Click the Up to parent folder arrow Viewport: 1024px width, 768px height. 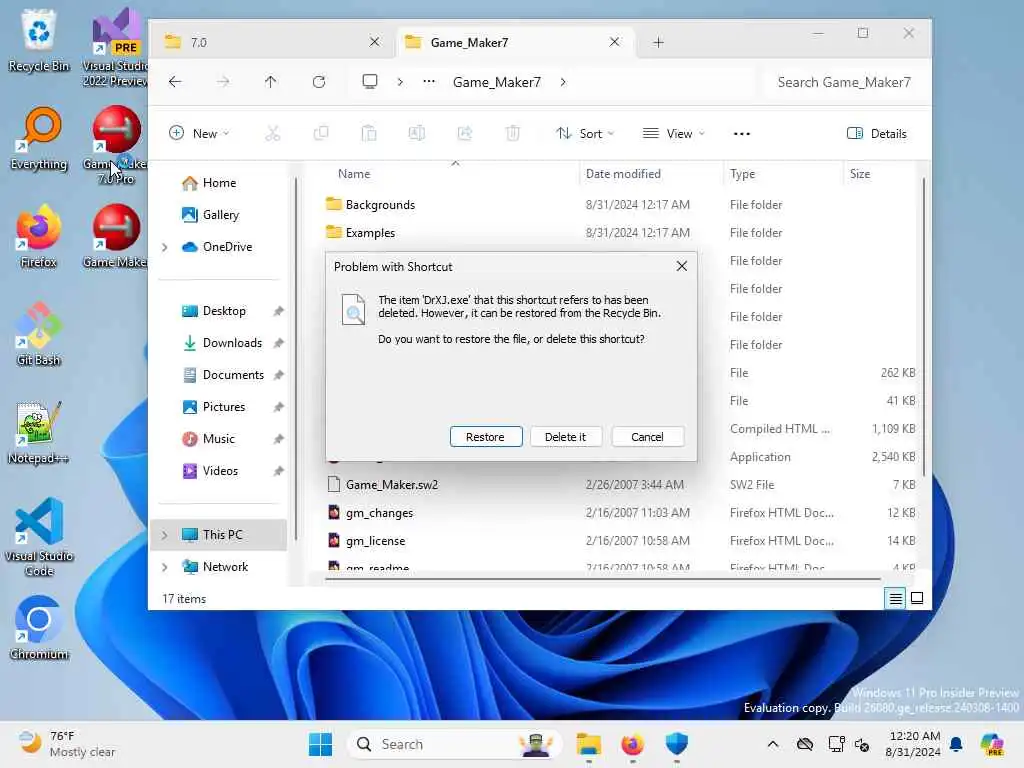click(x=270, y=82)
